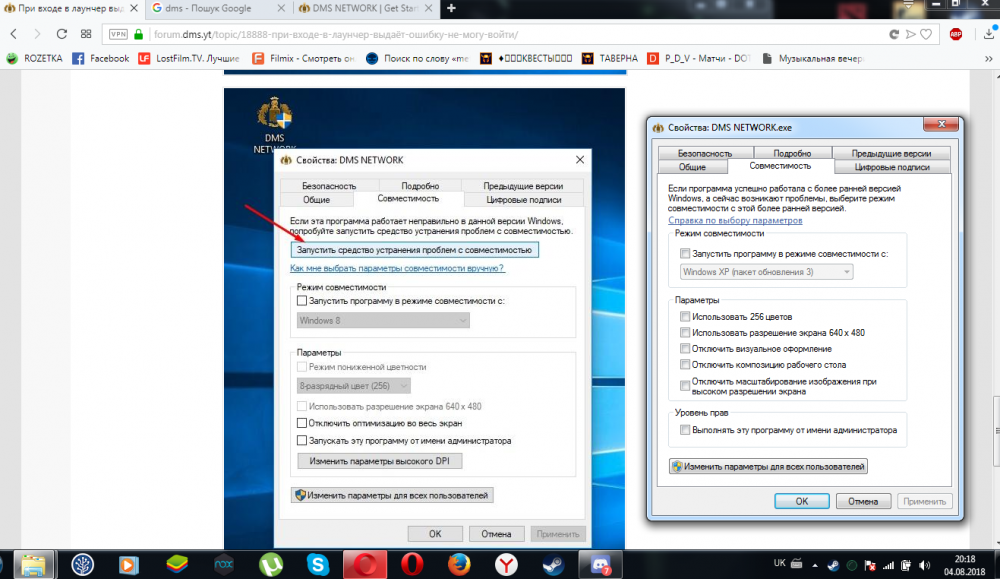The image size is (1000, 579).
Task: Open the 'Windows XP (пакет обновления 3)' dropdown
Action: [765, 271]
